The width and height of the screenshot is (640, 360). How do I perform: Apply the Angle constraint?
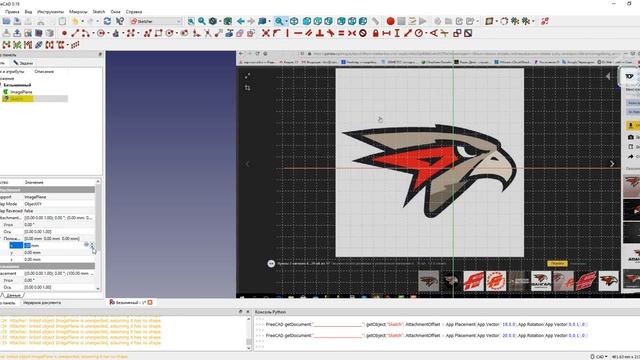point(433,33)
